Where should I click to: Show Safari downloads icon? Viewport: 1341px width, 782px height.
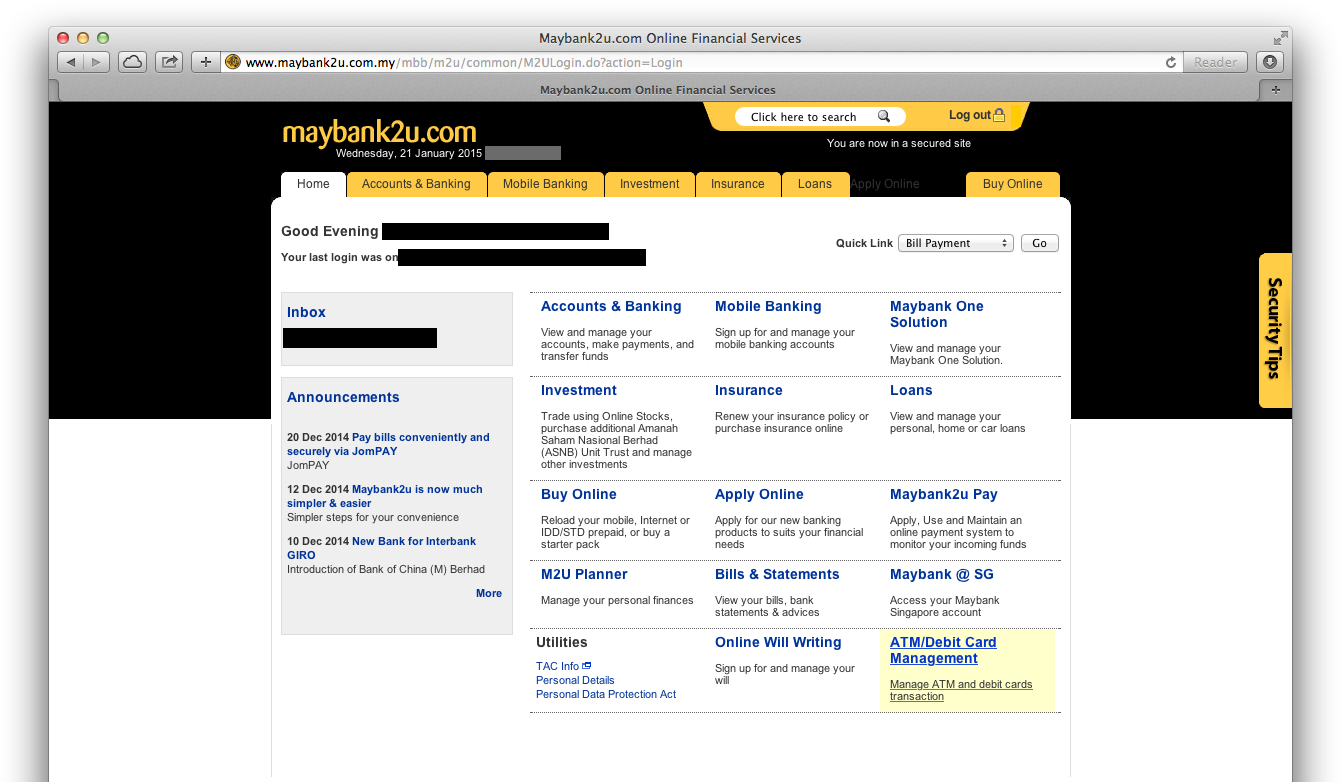(x=1270, y=62)
